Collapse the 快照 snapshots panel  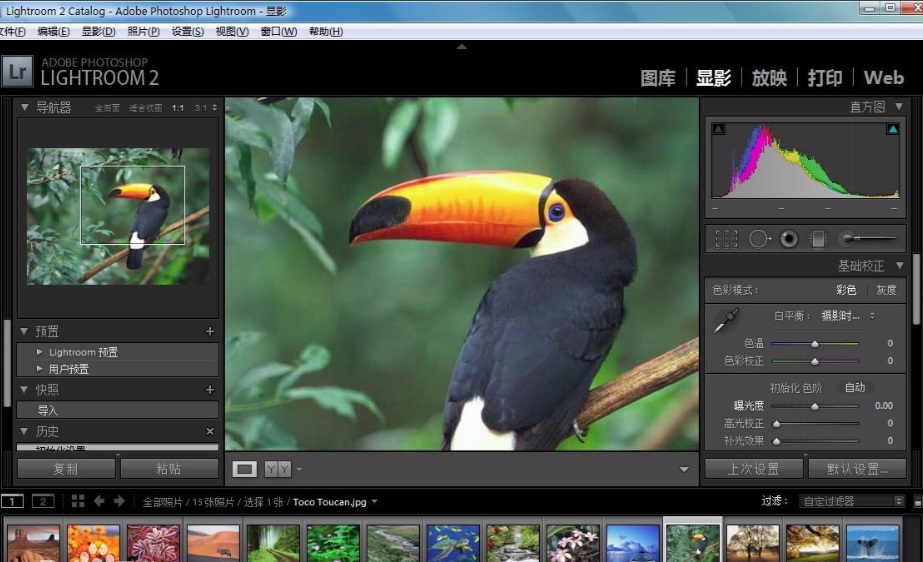(24, 390)
